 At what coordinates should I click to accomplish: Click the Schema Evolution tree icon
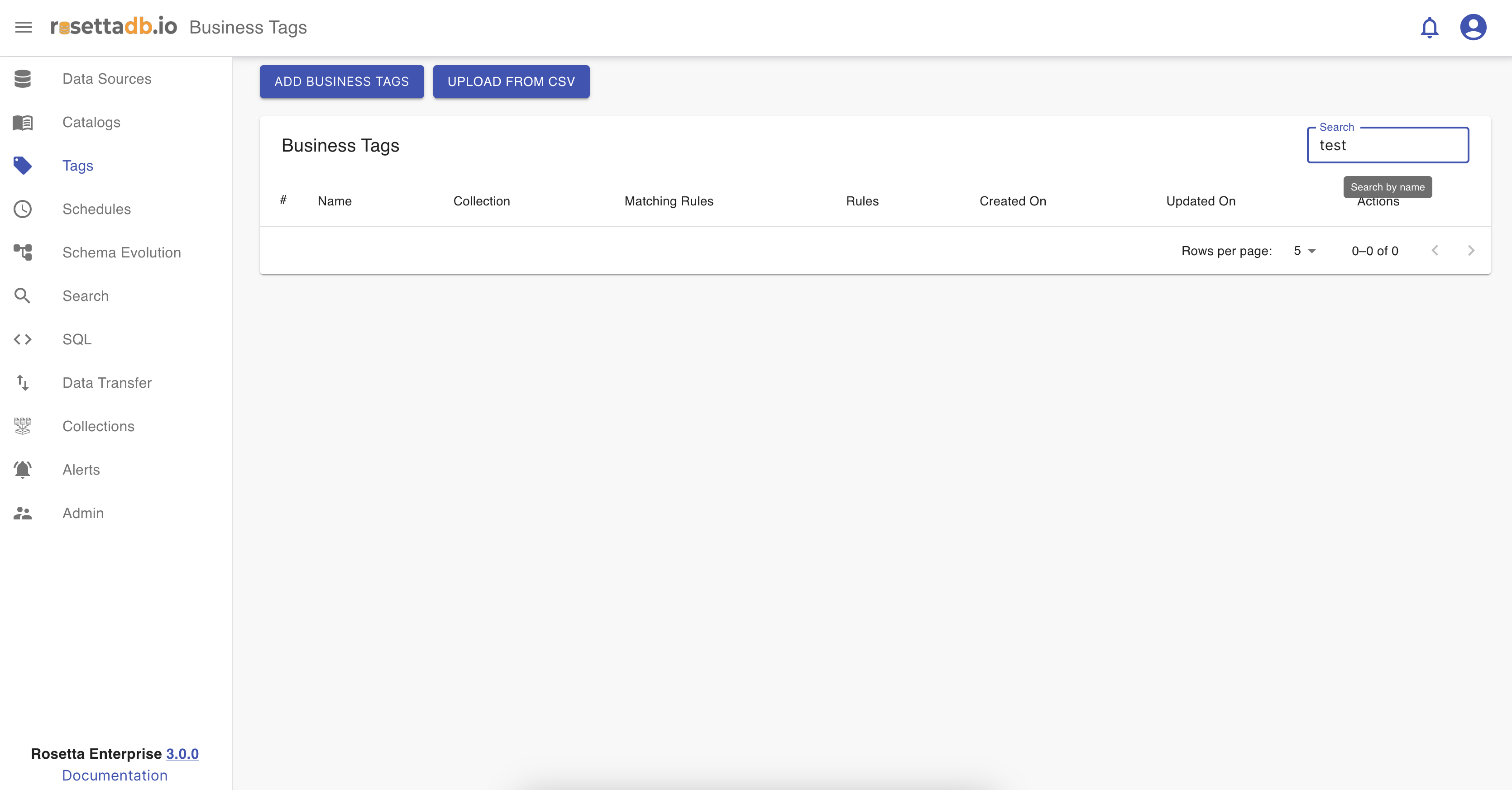22,252
